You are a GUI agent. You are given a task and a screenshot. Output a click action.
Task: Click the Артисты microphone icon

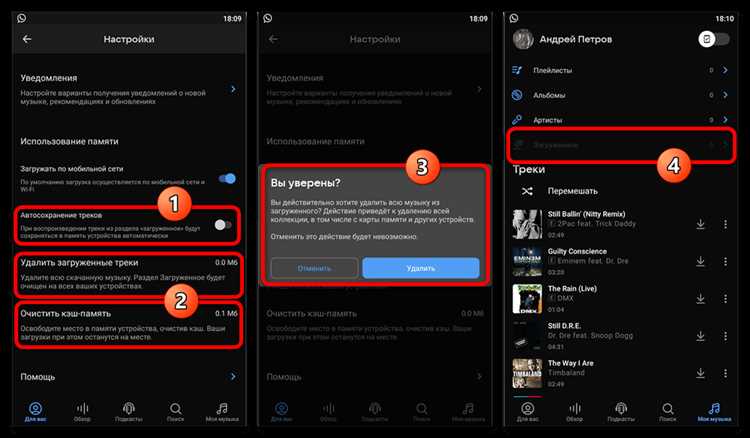(x=517, y=120)
